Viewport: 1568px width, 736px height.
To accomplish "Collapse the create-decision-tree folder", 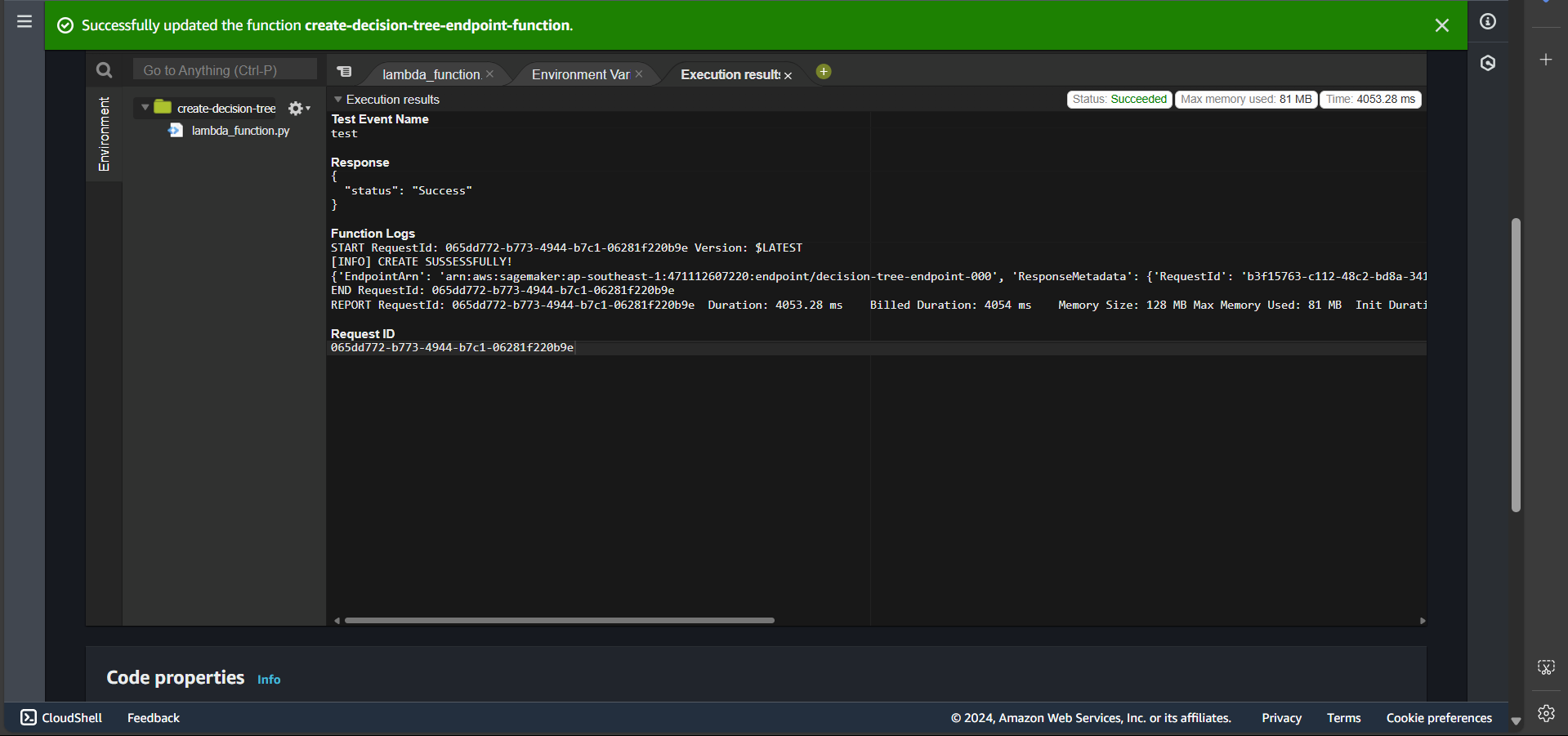I will (145, 107).
